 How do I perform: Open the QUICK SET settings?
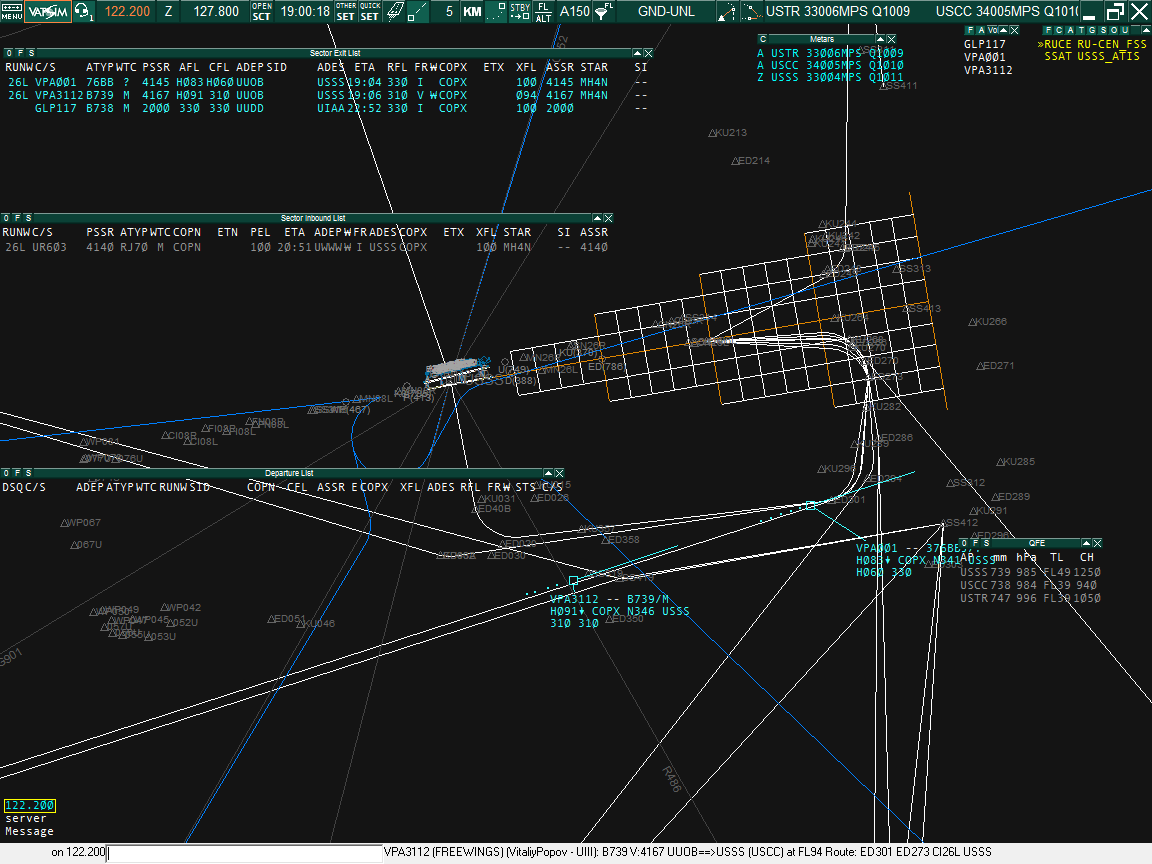pyautogui.click(x=370, y=11)
